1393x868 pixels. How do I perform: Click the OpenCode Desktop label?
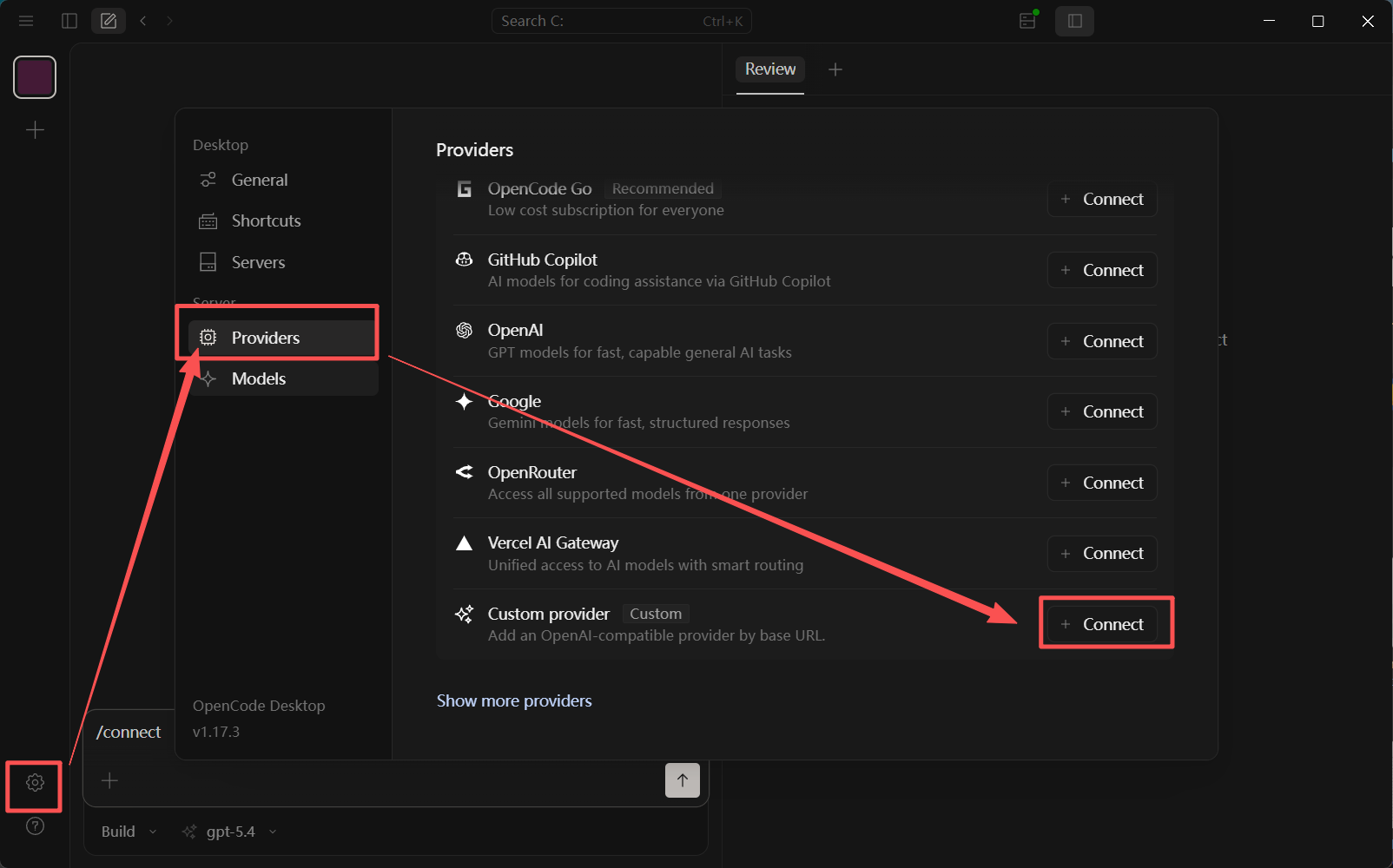coord(259,706)
